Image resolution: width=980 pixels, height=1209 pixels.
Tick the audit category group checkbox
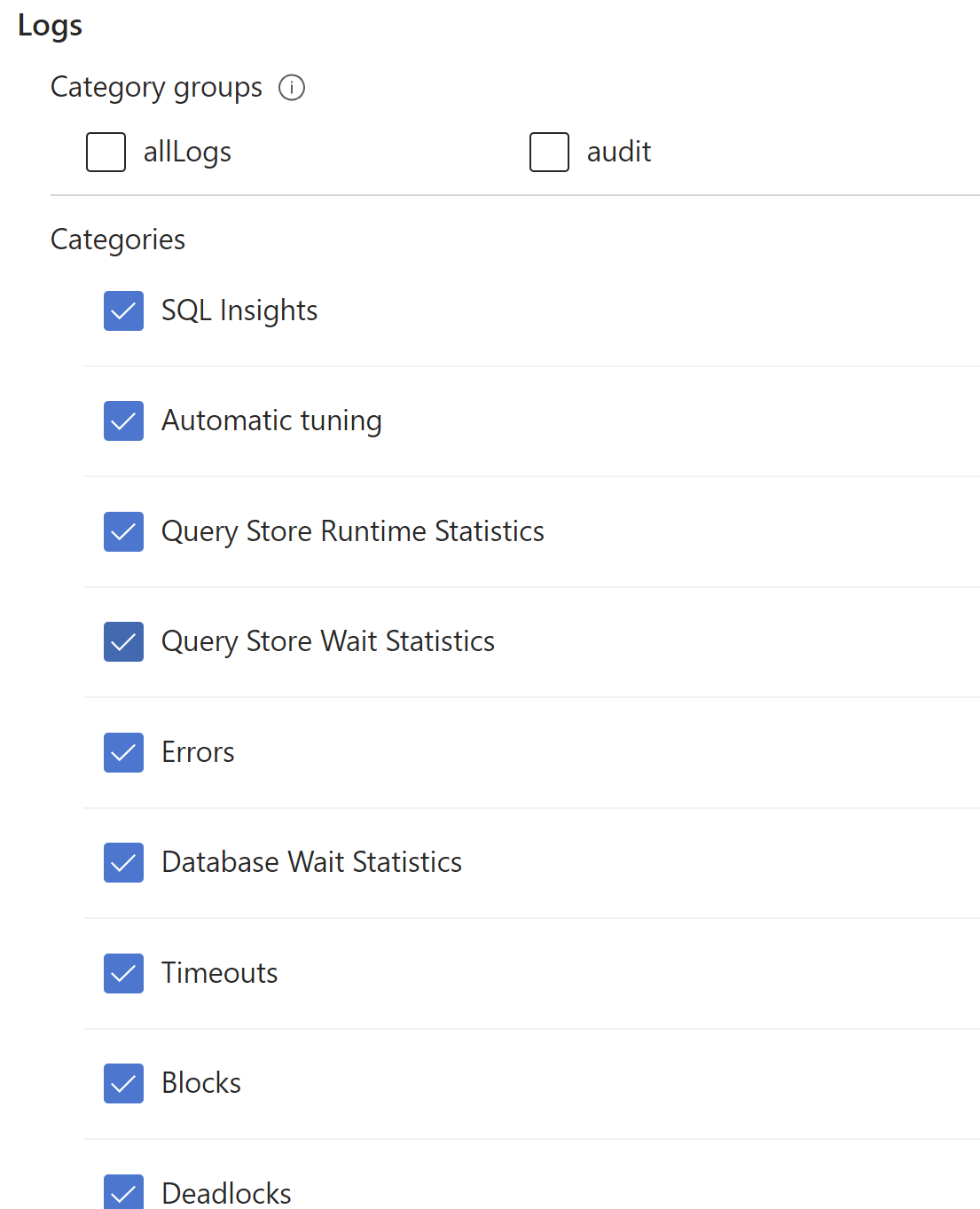[x=549, y=152]
